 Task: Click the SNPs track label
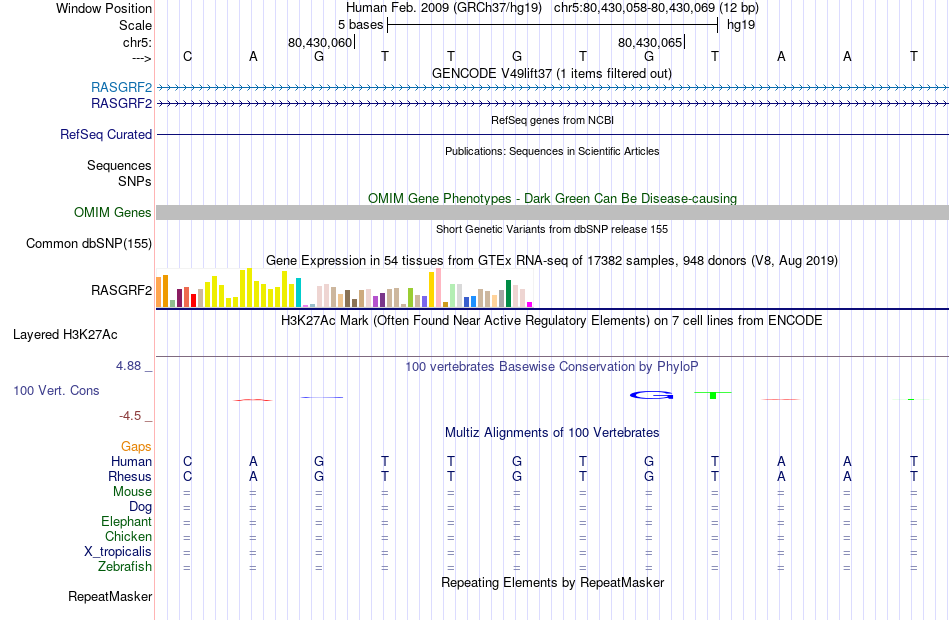coord(135,181)
